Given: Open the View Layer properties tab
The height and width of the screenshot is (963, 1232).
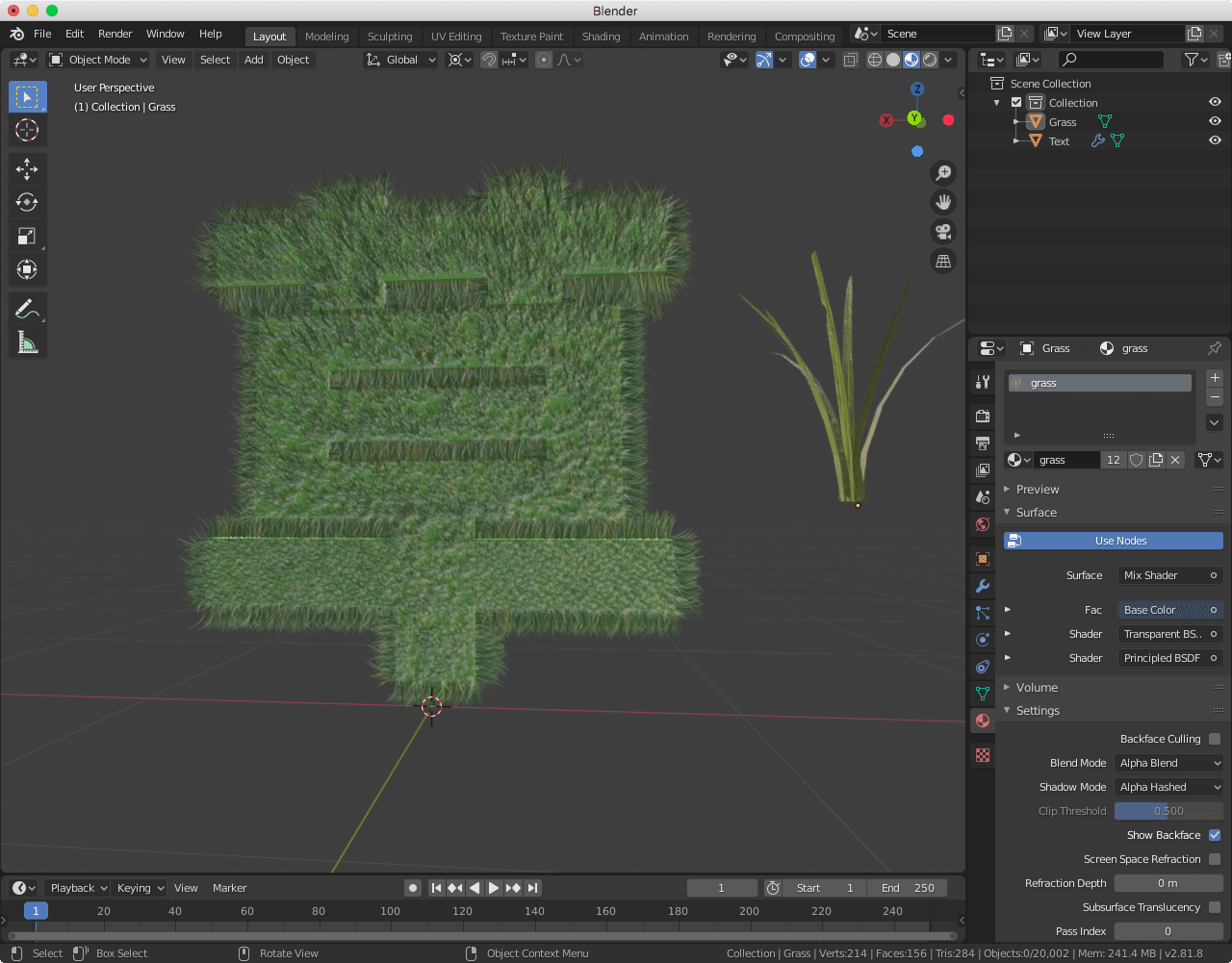Looking at the screenshot, I should (x=983, y=470).
